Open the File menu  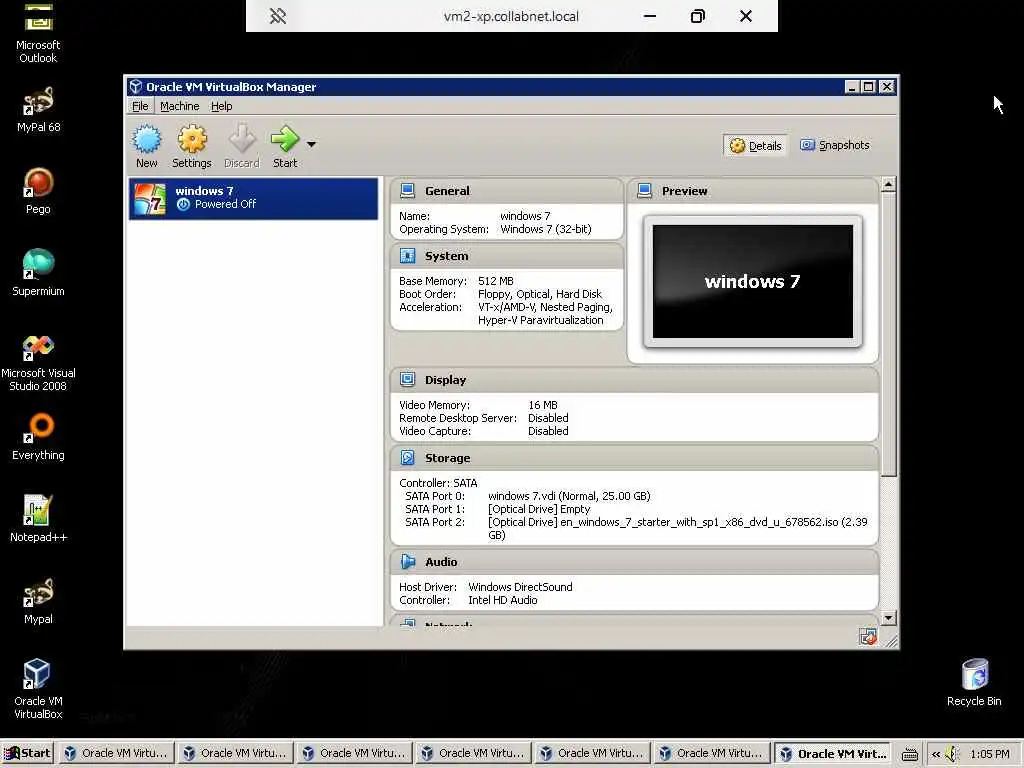tap(140, 106)
